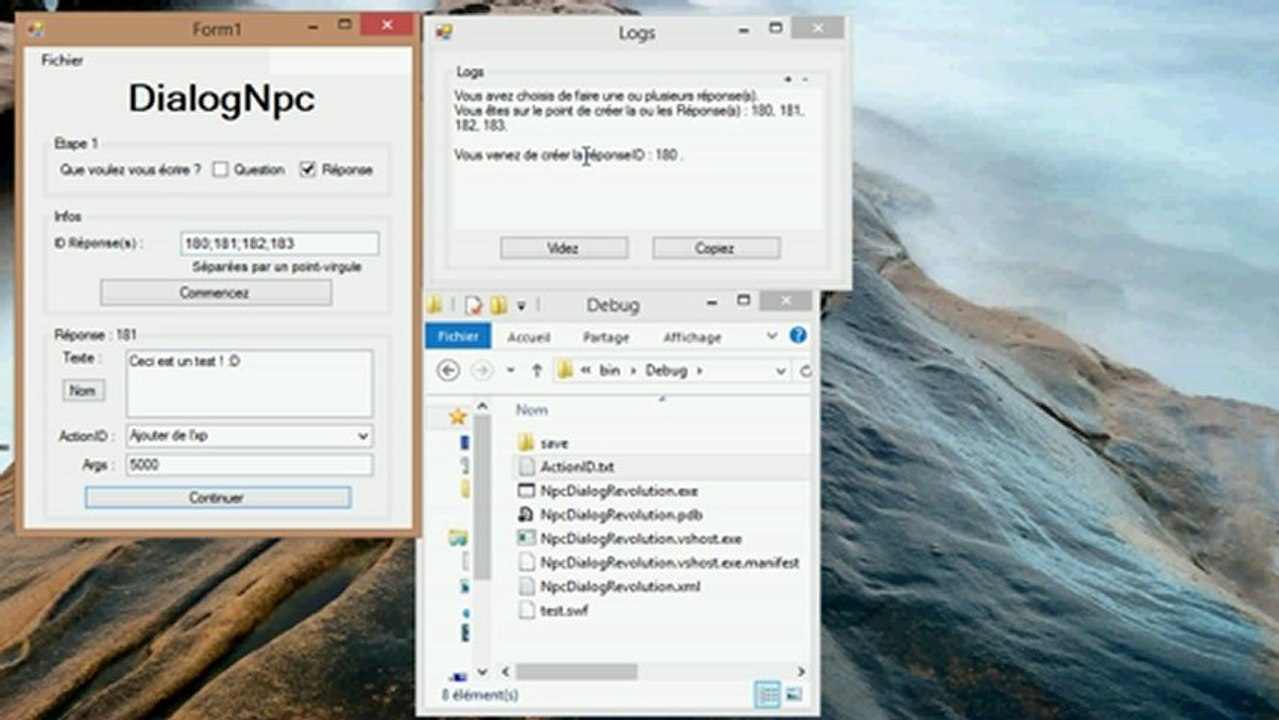Refresh the Debug folder view

(806, 371)
